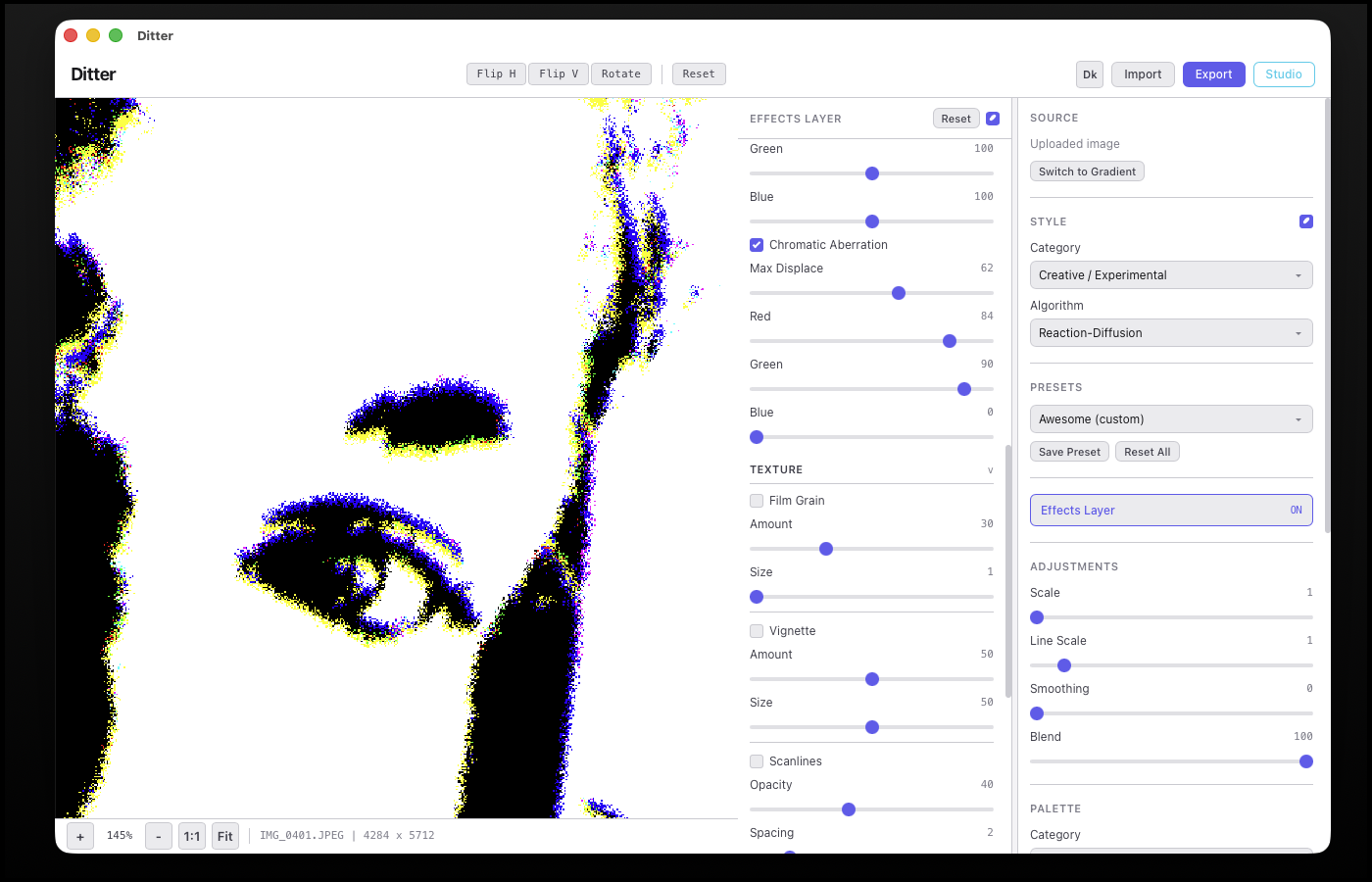1372x882 pixels.
Task: Click the Effects Layer edit icon
Action: [993, 119]
